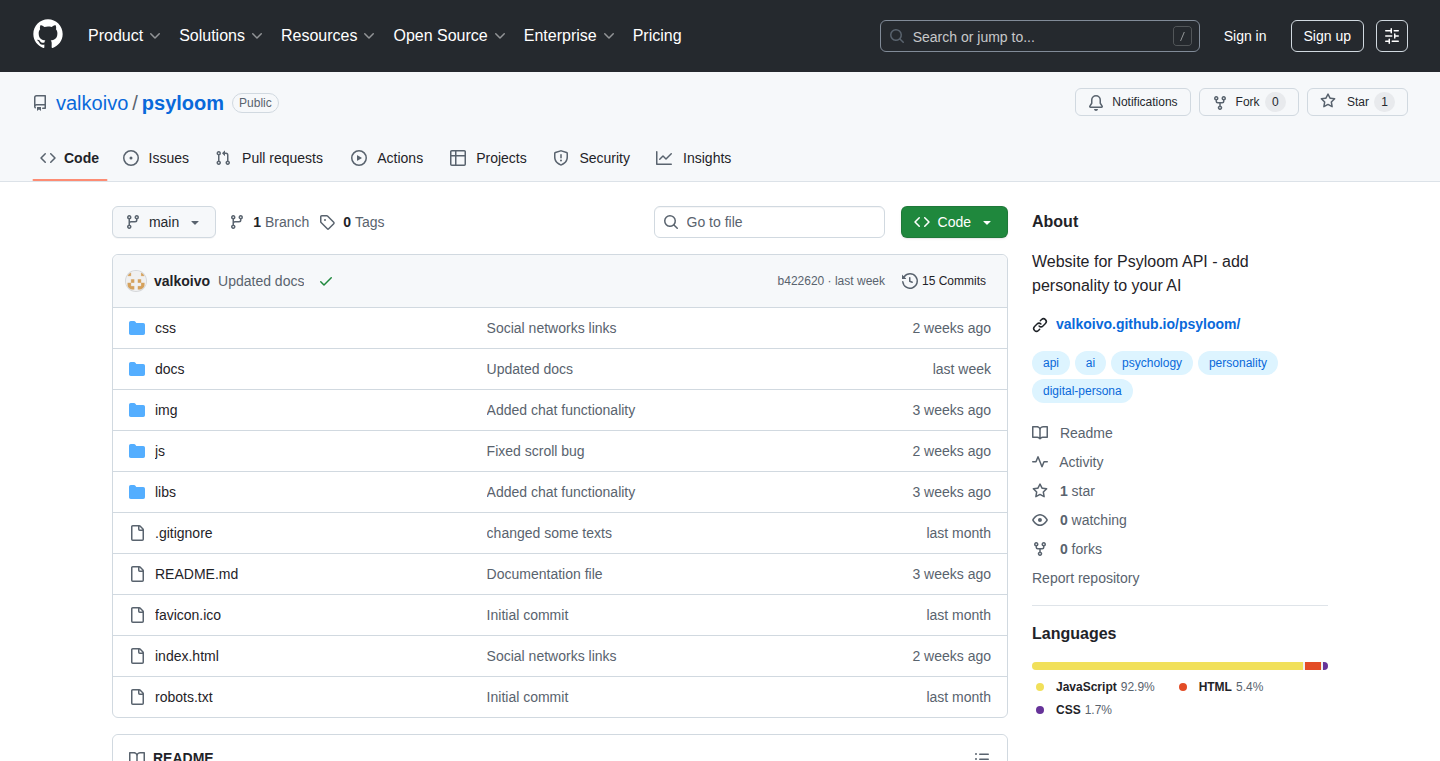Click the fork icon next to 0 forks
The image size is (1440, 761).
(1040, 549)
